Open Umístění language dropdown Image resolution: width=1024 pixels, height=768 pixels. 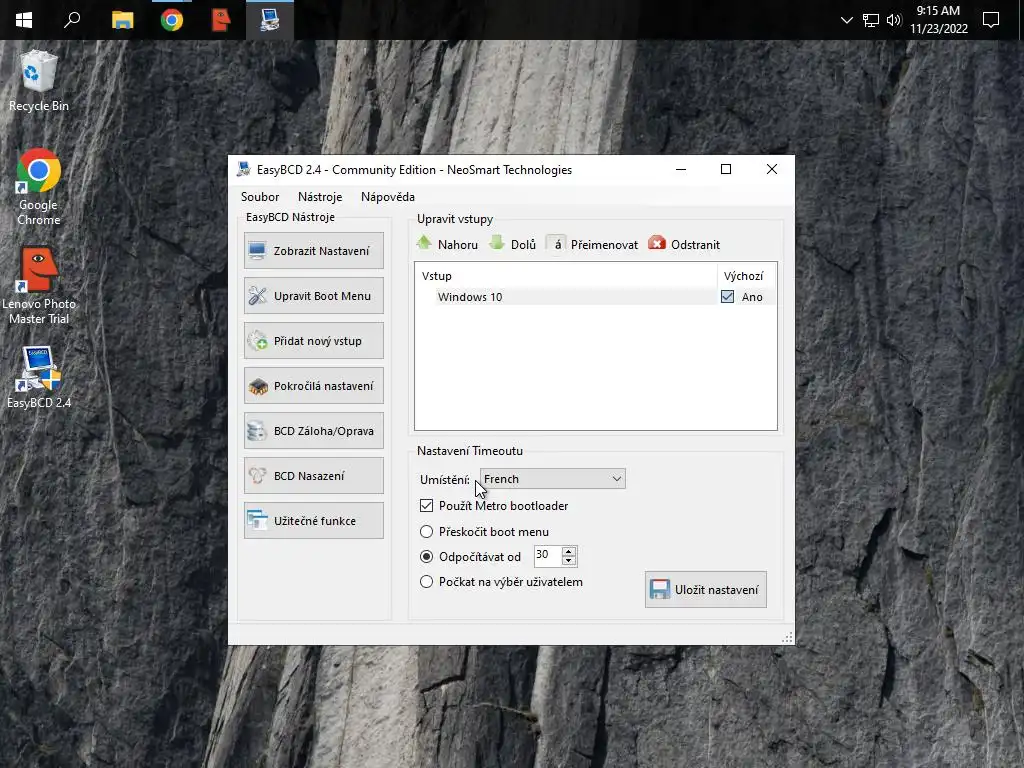[552, 479]
